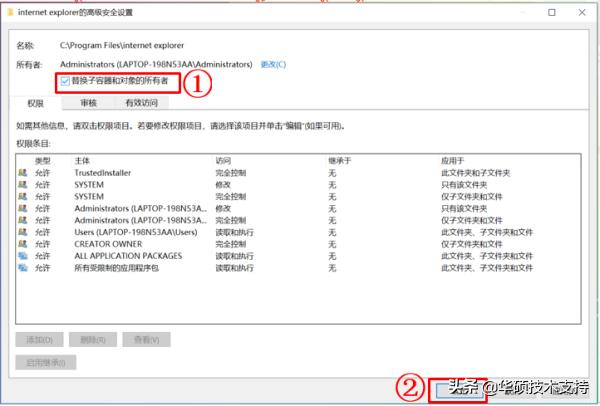This screenshot has height=406, width=600.
Task: Click the 添加(D) button
Action: point(39,339)
